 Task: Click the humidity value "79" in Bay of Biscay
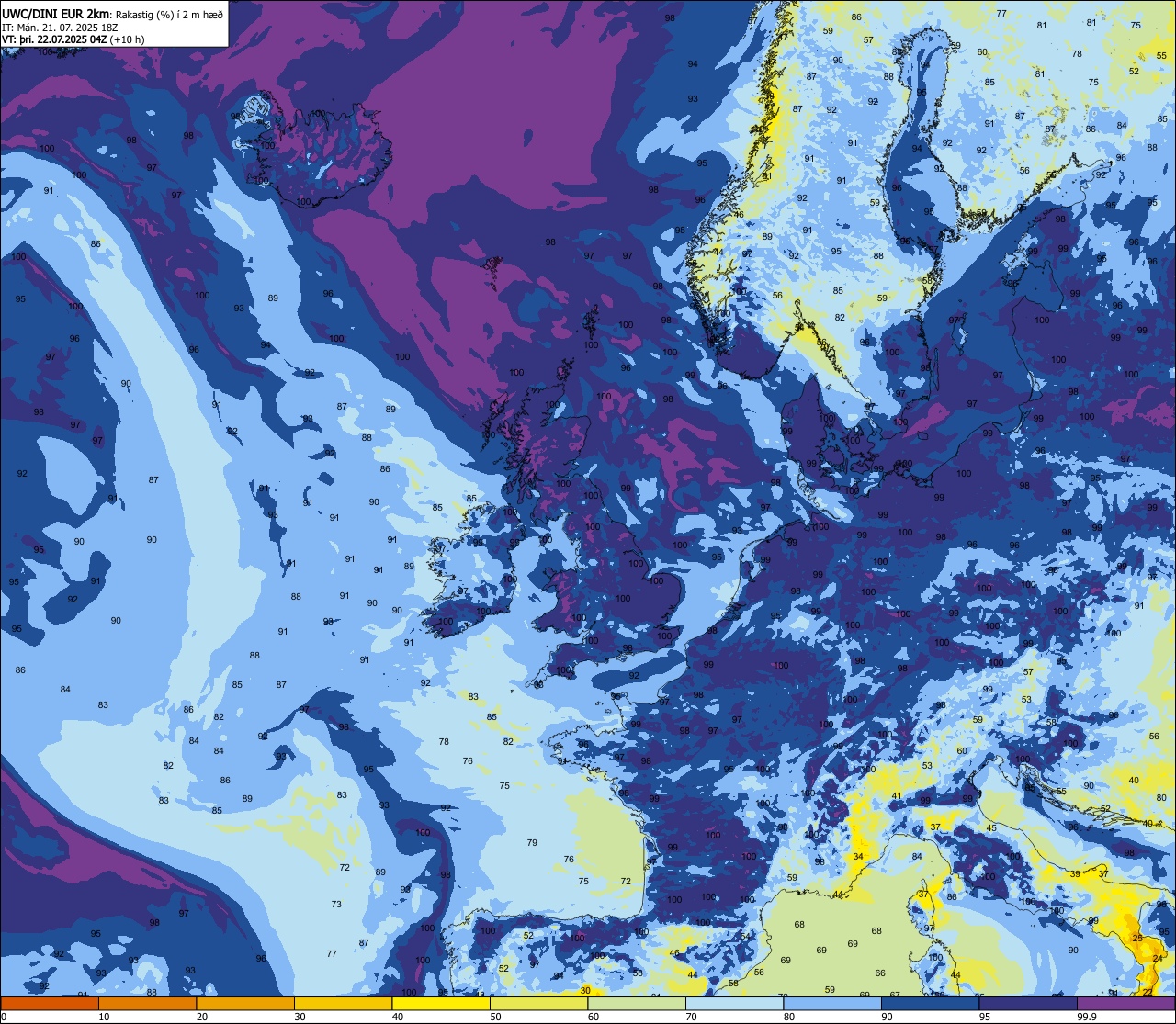point(532,842)
